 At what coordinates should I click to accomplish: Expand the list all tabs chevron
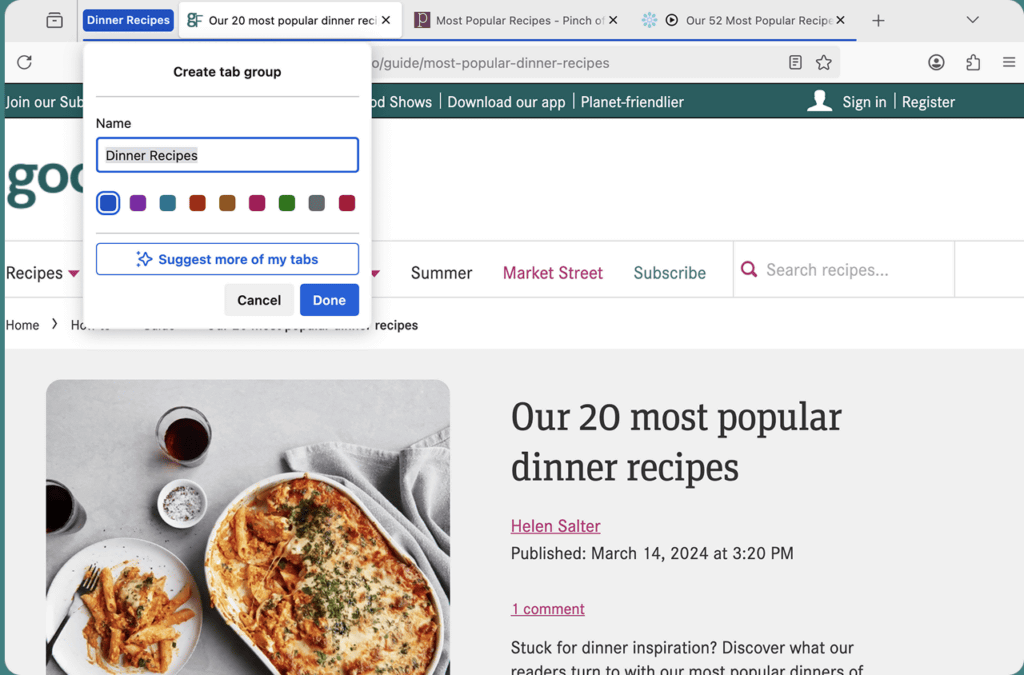click(972, 20)
